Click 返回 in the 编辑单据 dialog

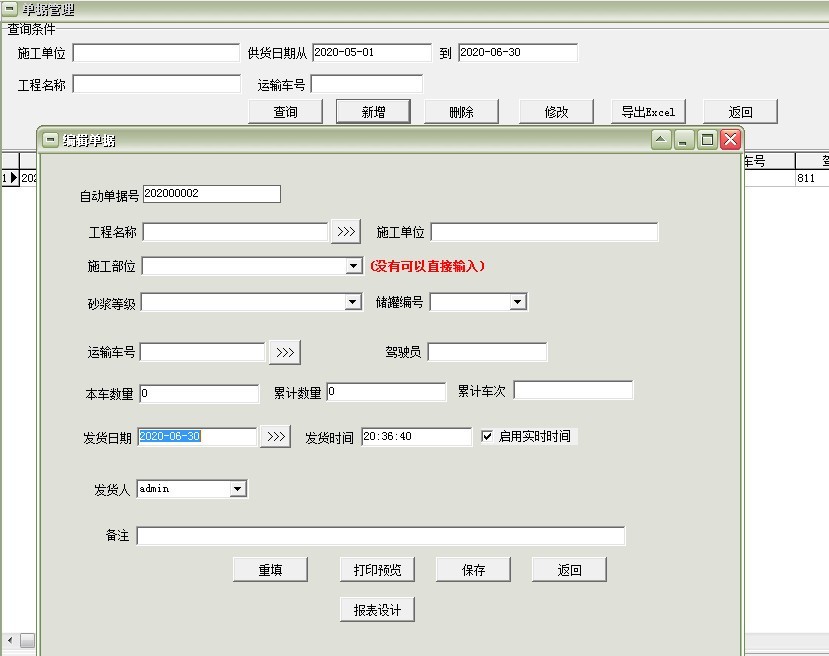click(x=569, y=569)
